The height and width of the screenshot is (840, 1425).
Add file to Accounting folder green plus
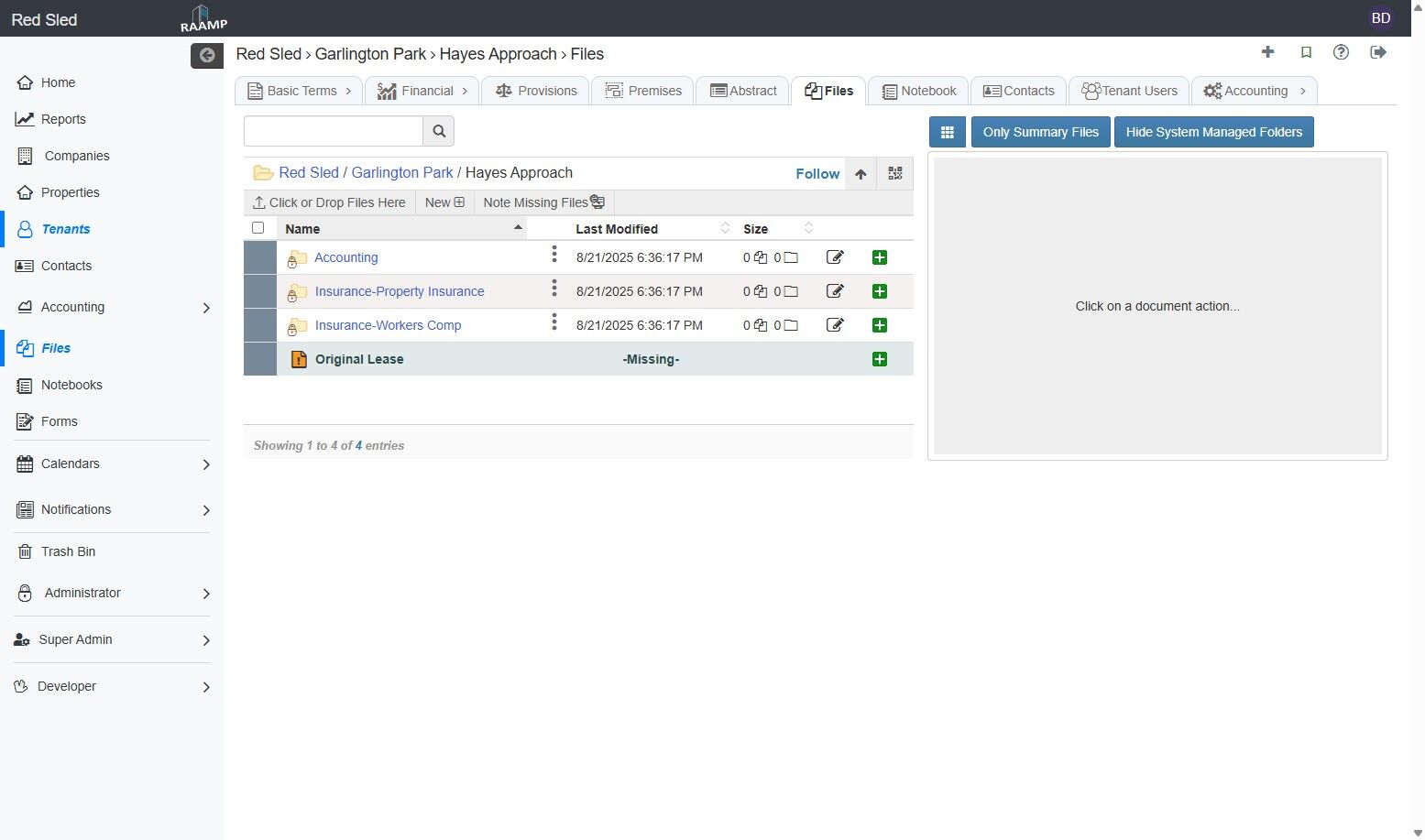click(x=880, y=257)
